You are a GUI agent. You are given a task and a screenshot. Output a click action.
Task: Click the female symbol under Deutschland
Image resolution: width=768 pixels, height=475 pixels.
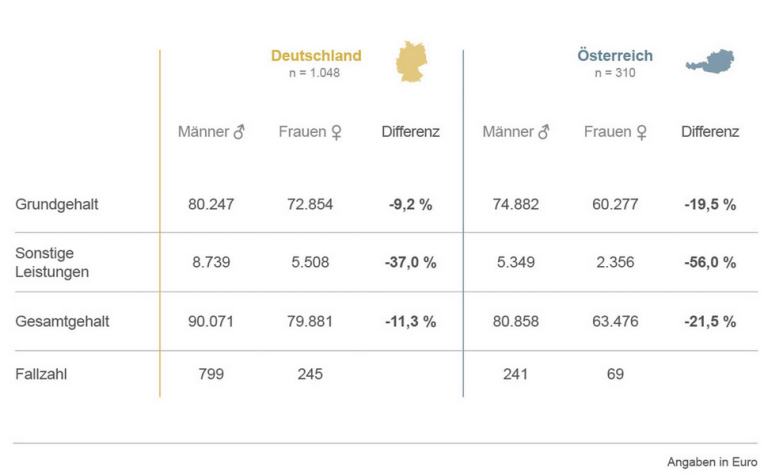pyautogui.click(x=336, y=132)
